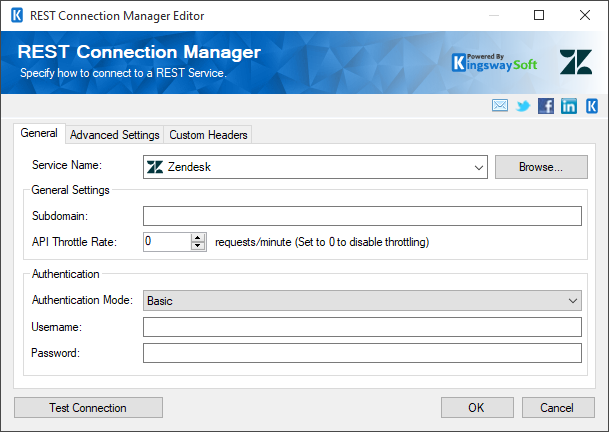Image resolution: width=609 pixels, height=432 pixels.
Task: Focus the Username input field
Action: (362, 327)
